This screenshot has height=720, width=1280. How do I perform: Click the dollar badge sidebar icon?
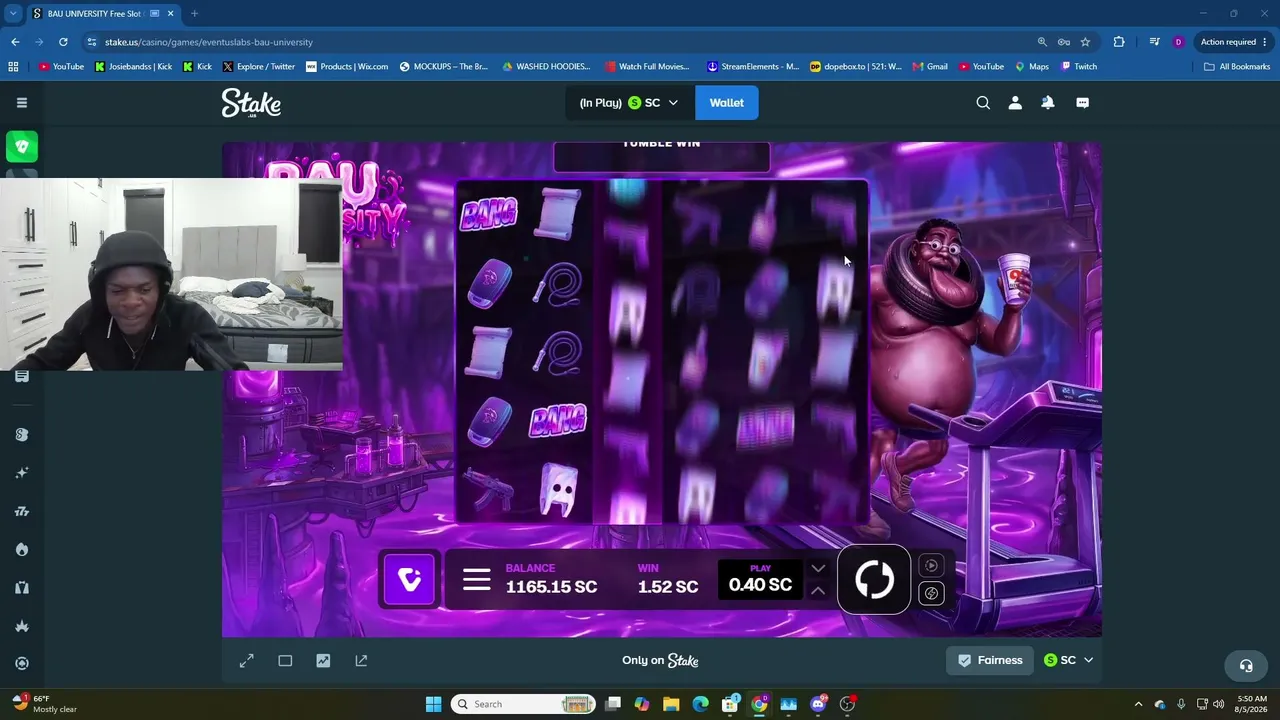tap(22, 435)
